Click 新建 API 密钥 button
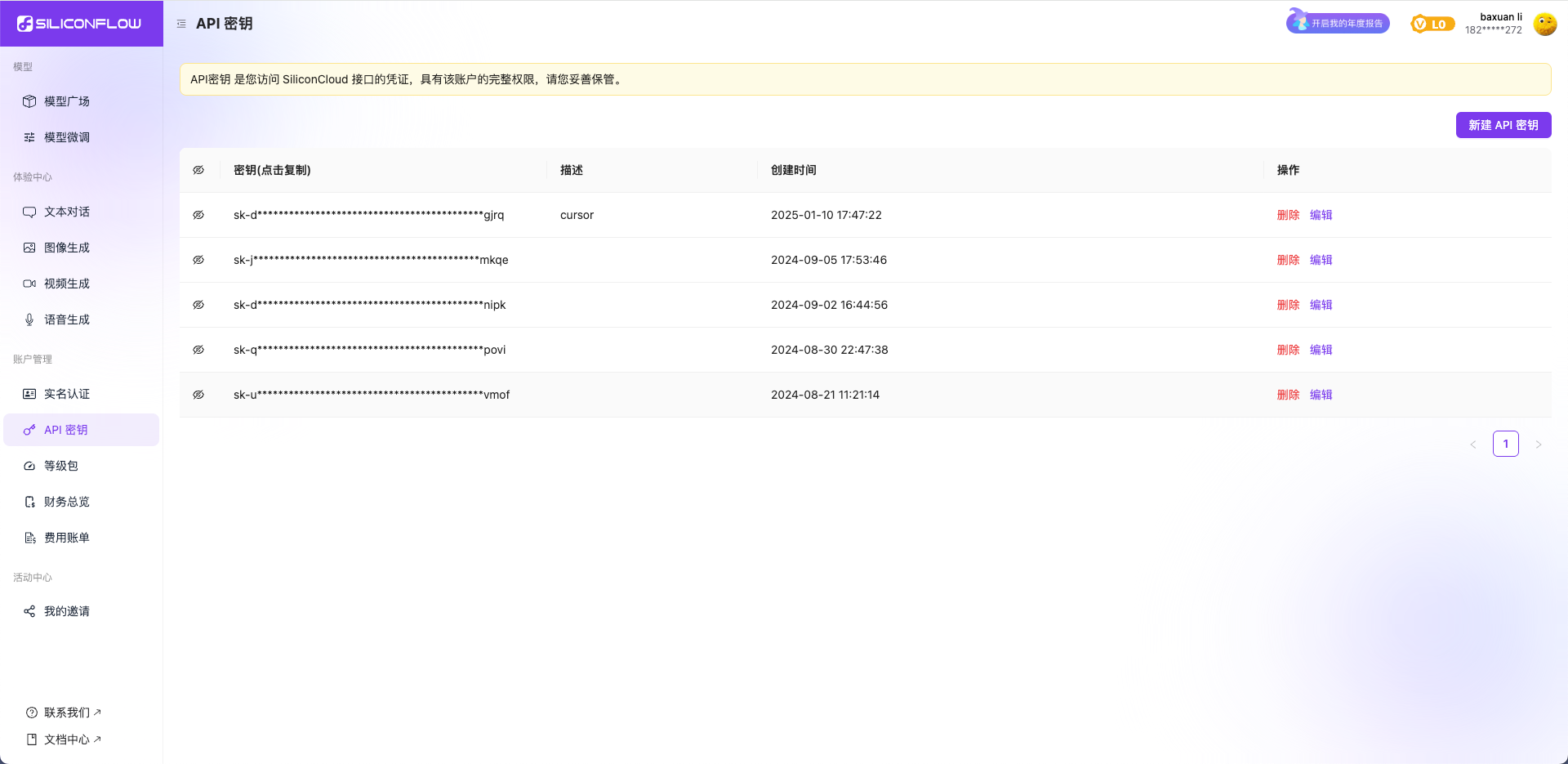The height and width of the screenshot is (764, 1568). click(x=1503, y=125)
